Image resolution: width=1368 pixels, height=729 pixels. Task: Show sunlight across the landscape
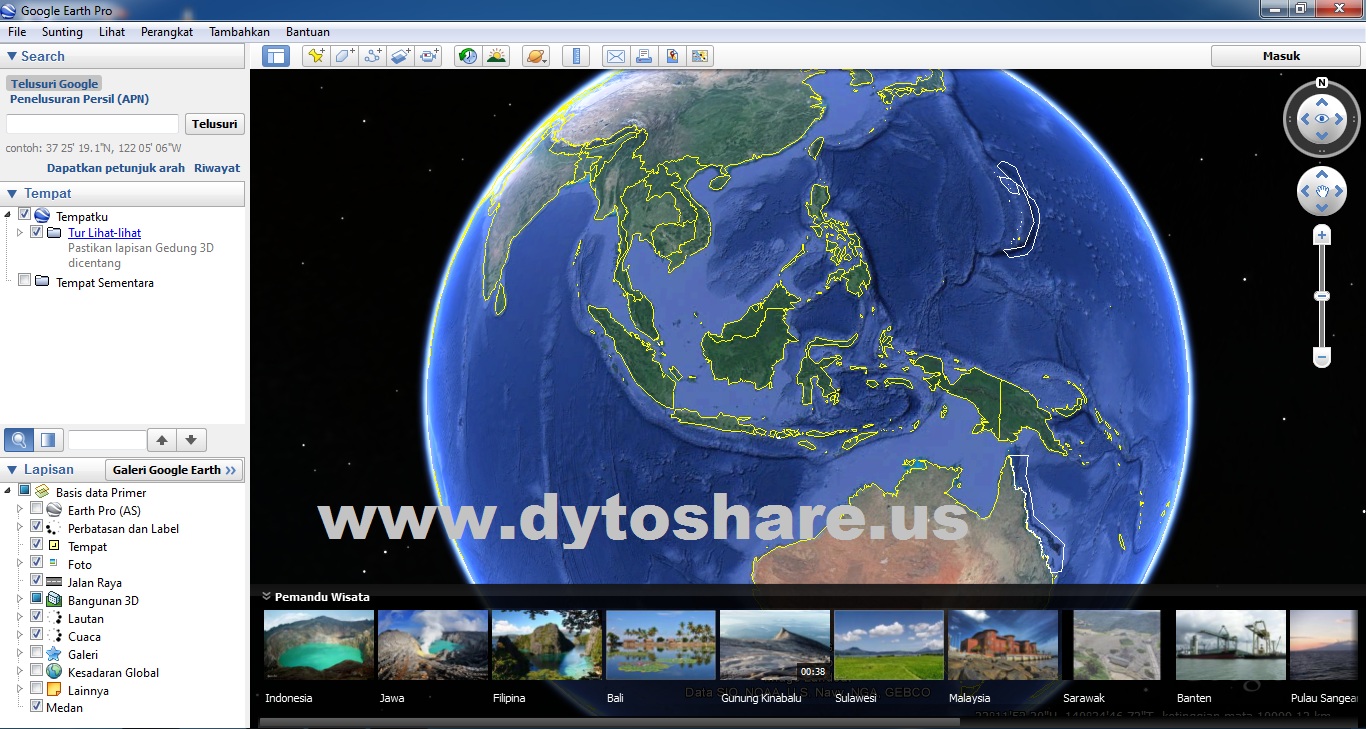(496, 56)
